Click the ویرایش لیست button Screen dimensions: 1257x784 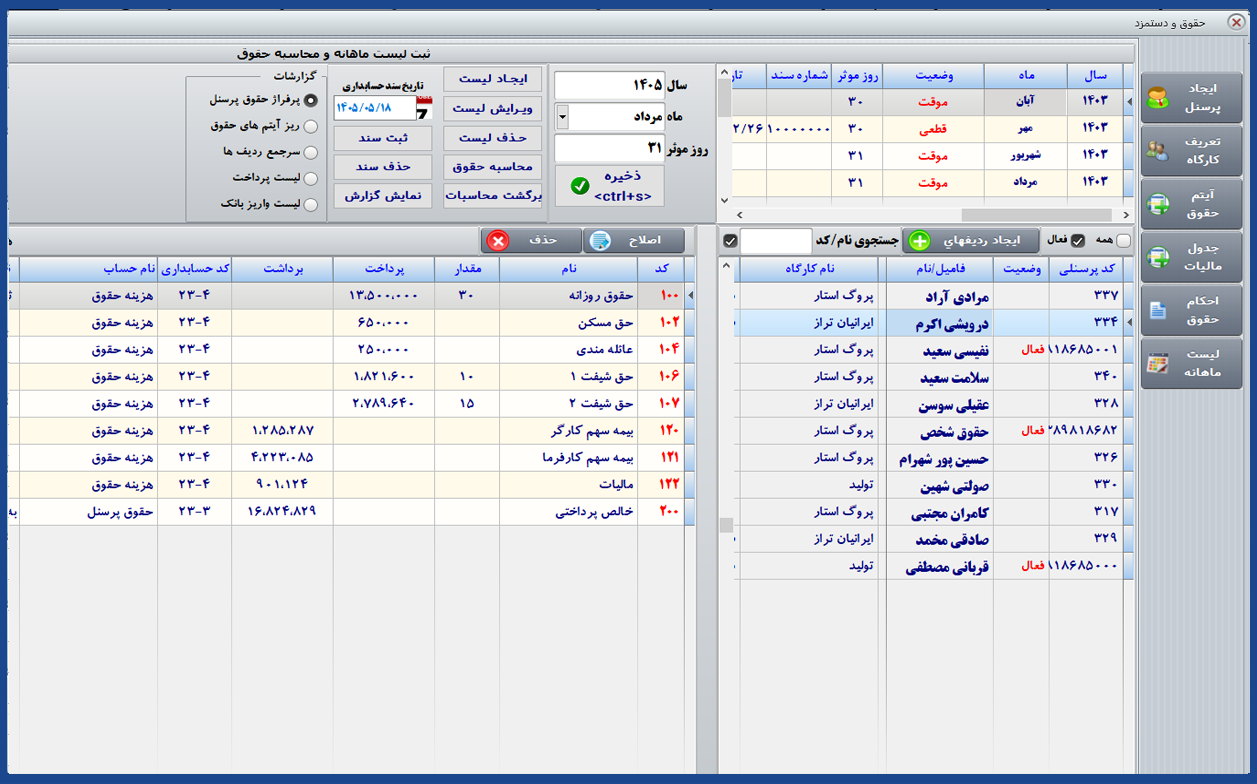tap(492, 108)
